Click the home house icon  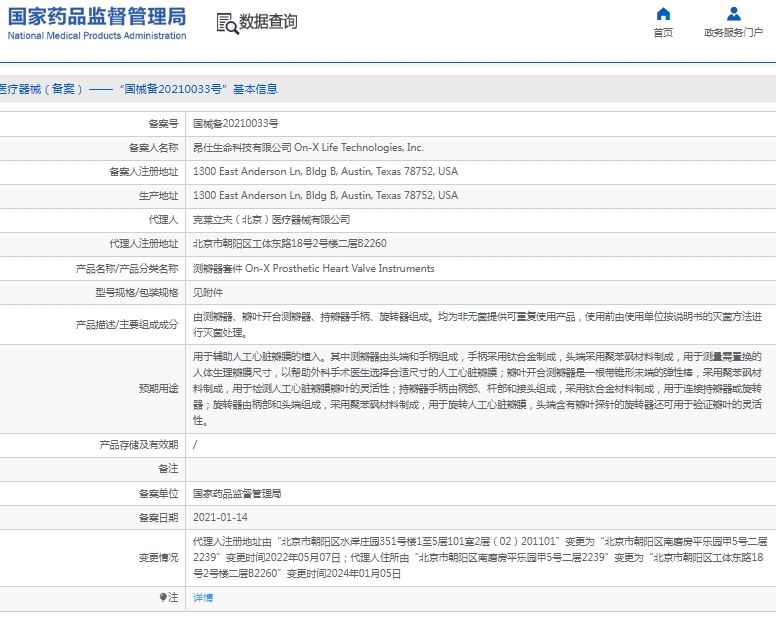663,13
